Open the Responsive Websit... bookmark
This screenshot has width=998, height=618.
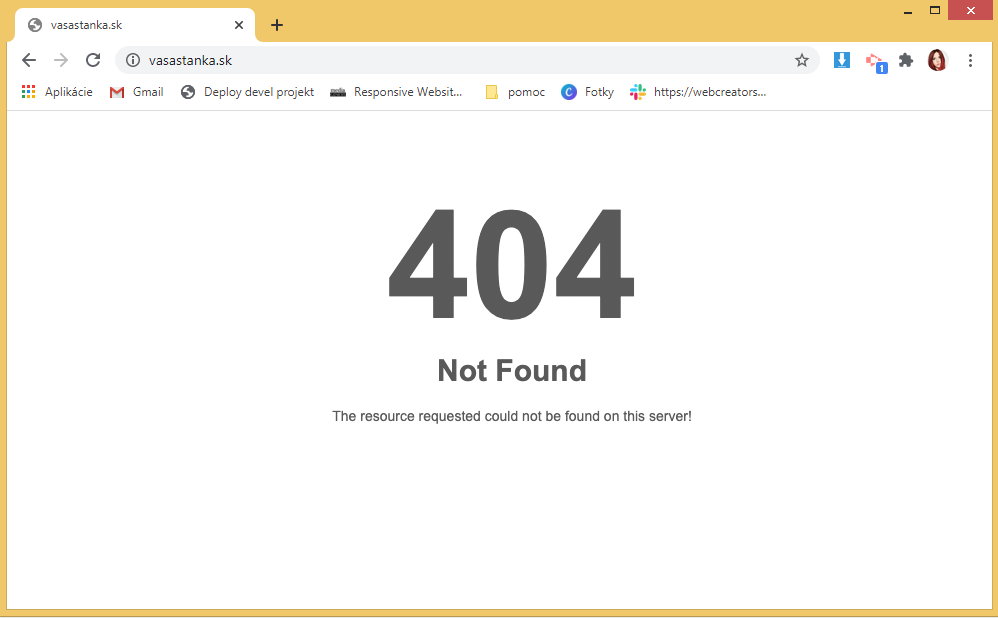pyautogui.click(x=396, y=92)
